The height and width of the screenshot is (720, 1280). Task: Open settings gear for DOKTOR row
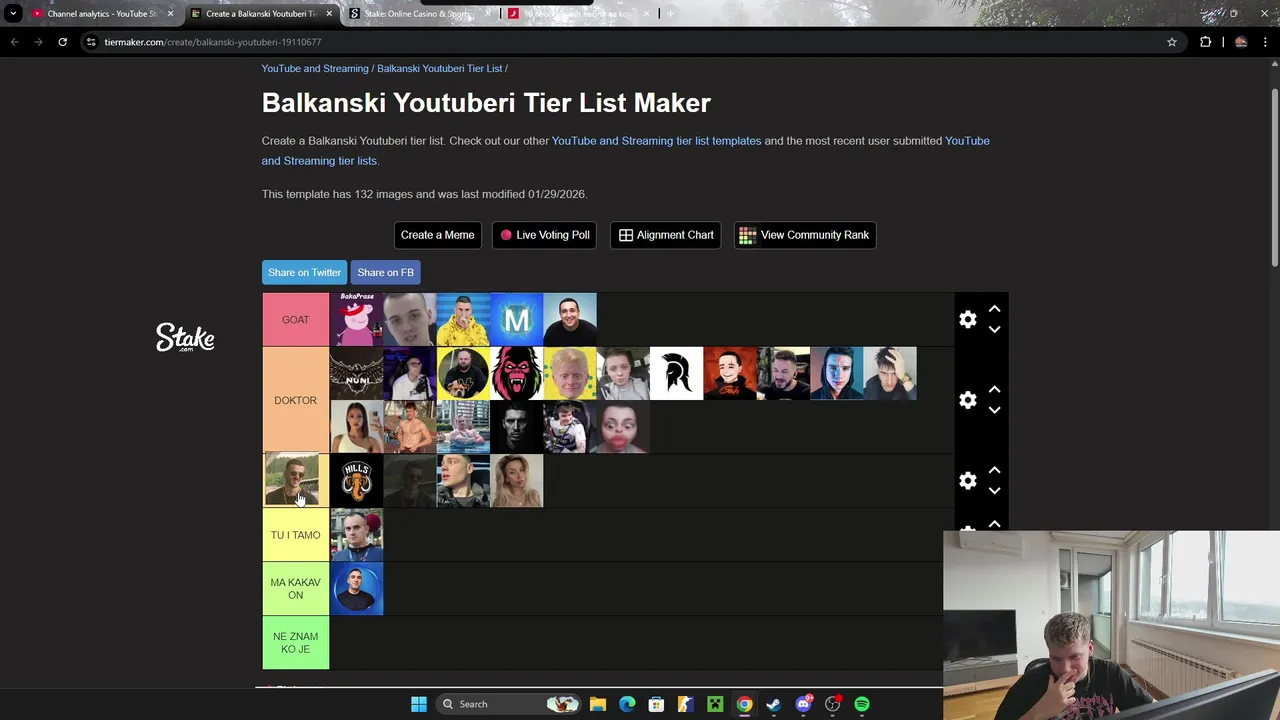coord(967,400)
